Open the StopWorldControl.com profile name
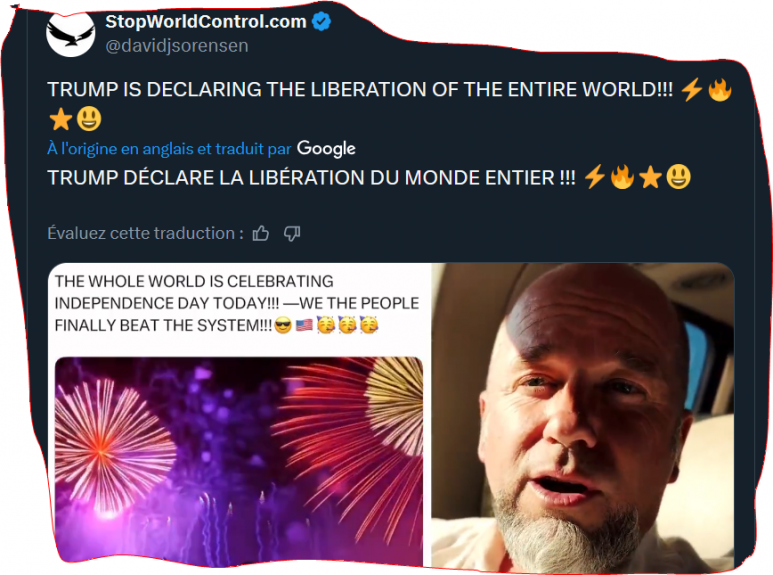This screenshot has height=575, width=773. pyautogui.click(x=206, y=22)
